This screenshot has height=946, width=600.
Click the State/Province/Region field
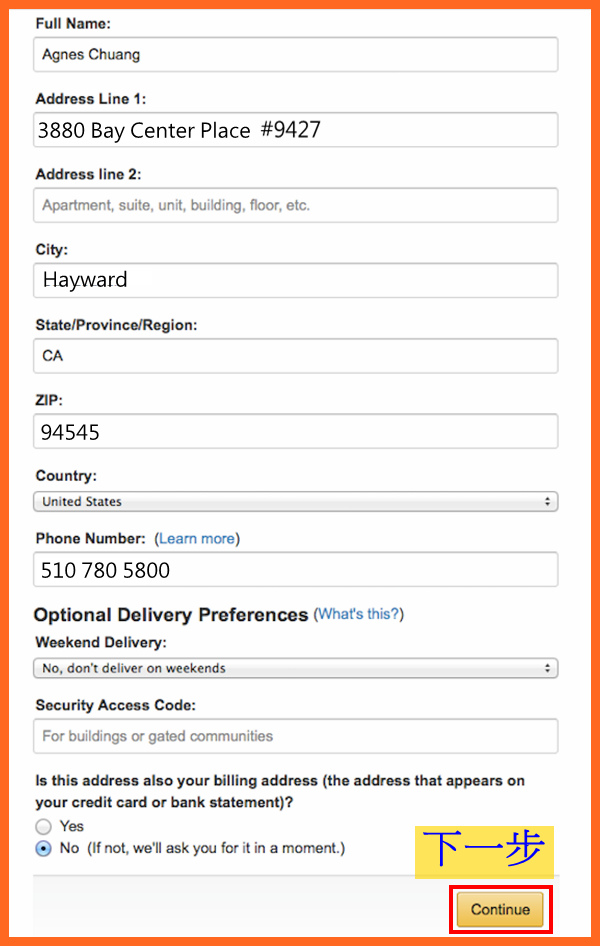[x=296, y=355]
